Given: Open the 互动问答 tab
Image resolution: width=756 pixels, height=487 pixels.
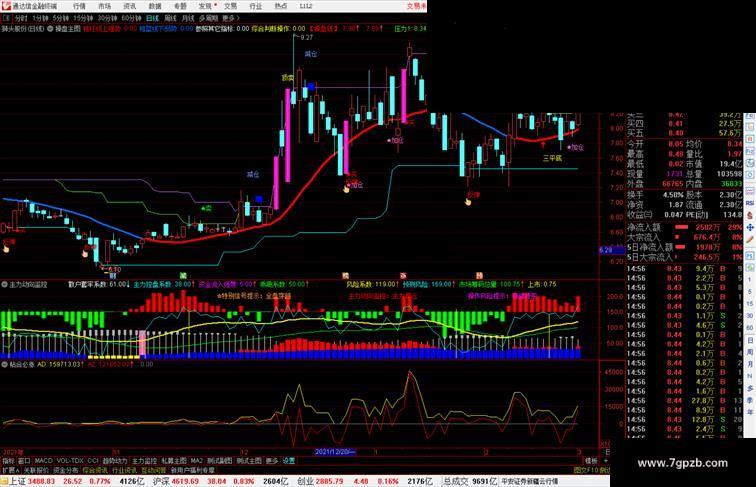Looking at the screenshot, I should point(154,470).
